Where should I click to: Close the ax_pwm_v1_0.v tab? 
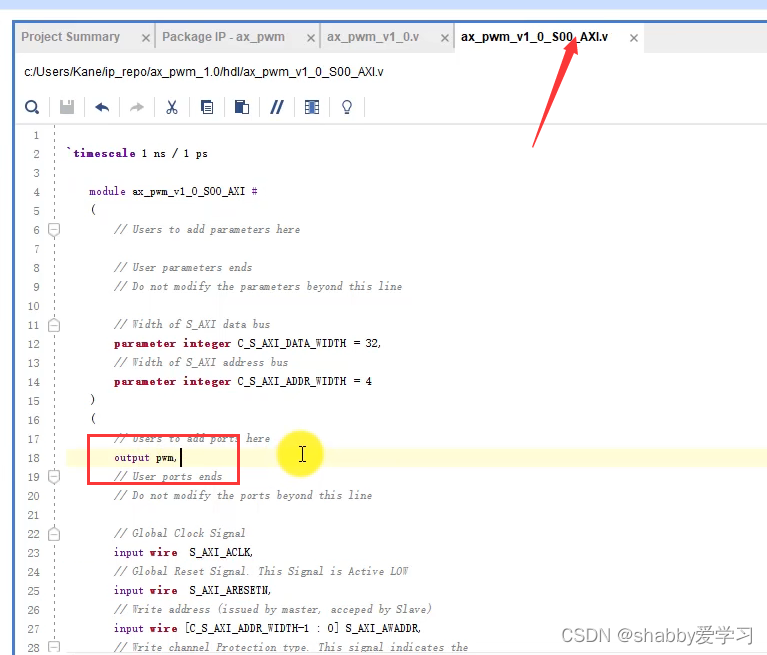coord(445,38)
